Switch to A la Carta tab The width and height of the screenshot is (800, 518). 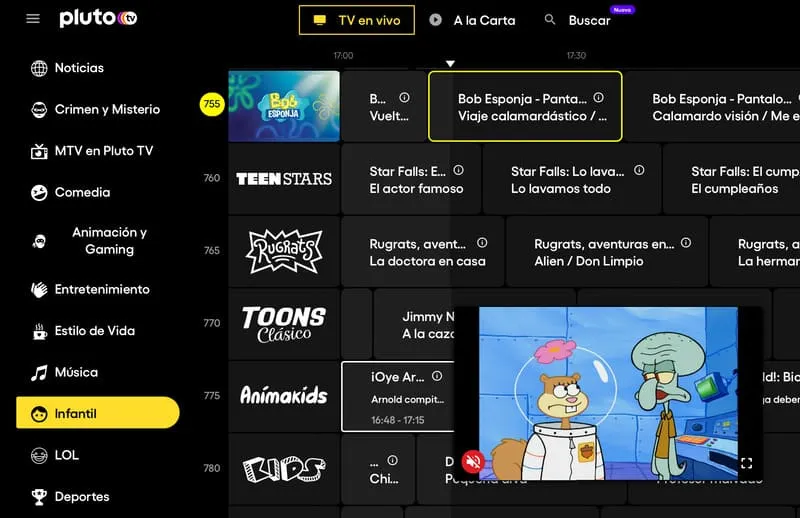pos(472,20)
